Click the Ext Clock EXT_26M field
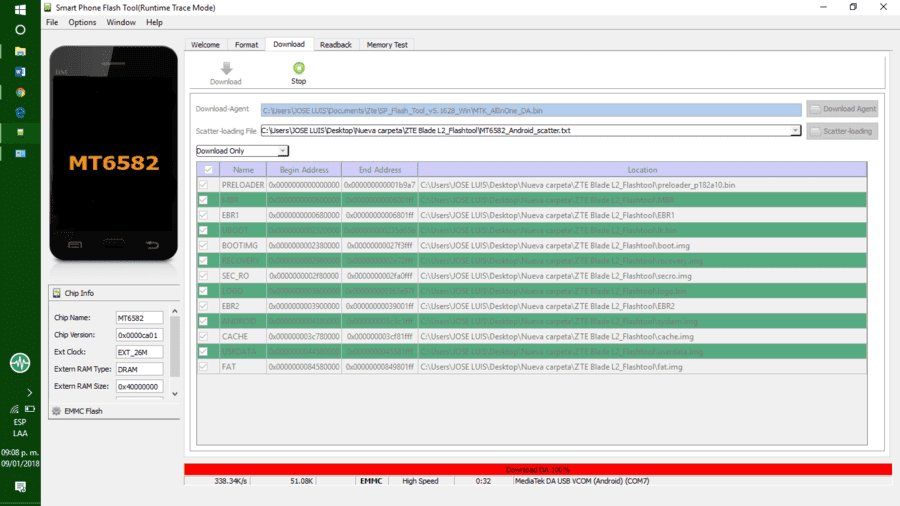Viewport: 900px width, 506px height. [x=139, y=352]
